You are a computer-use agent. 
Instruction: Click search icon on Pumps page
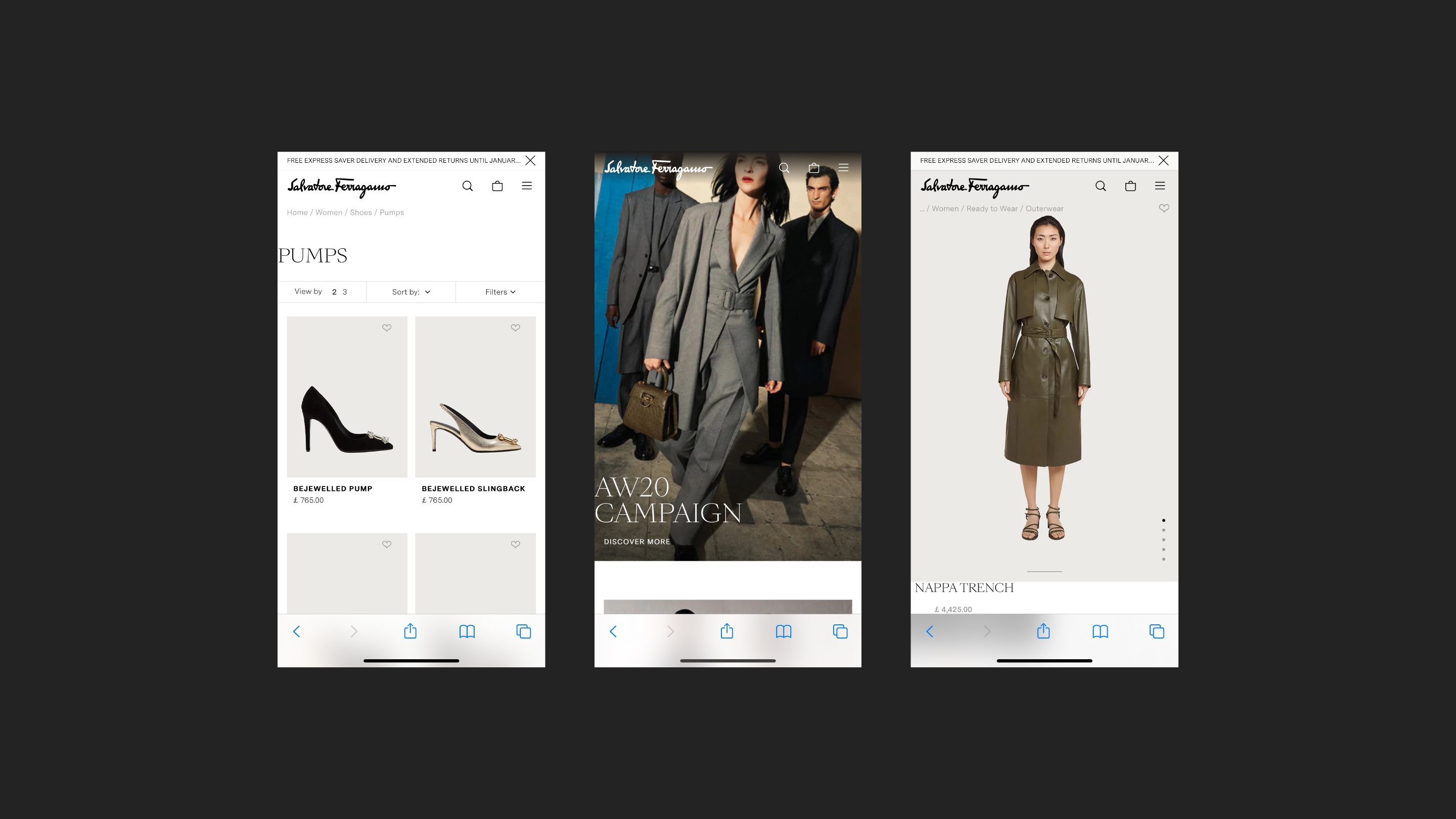point(467,186)
